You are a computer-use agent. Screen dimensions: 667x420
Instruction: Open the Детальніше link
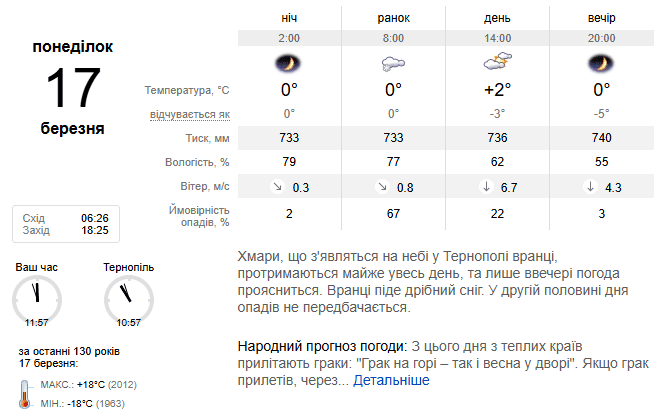391,380
